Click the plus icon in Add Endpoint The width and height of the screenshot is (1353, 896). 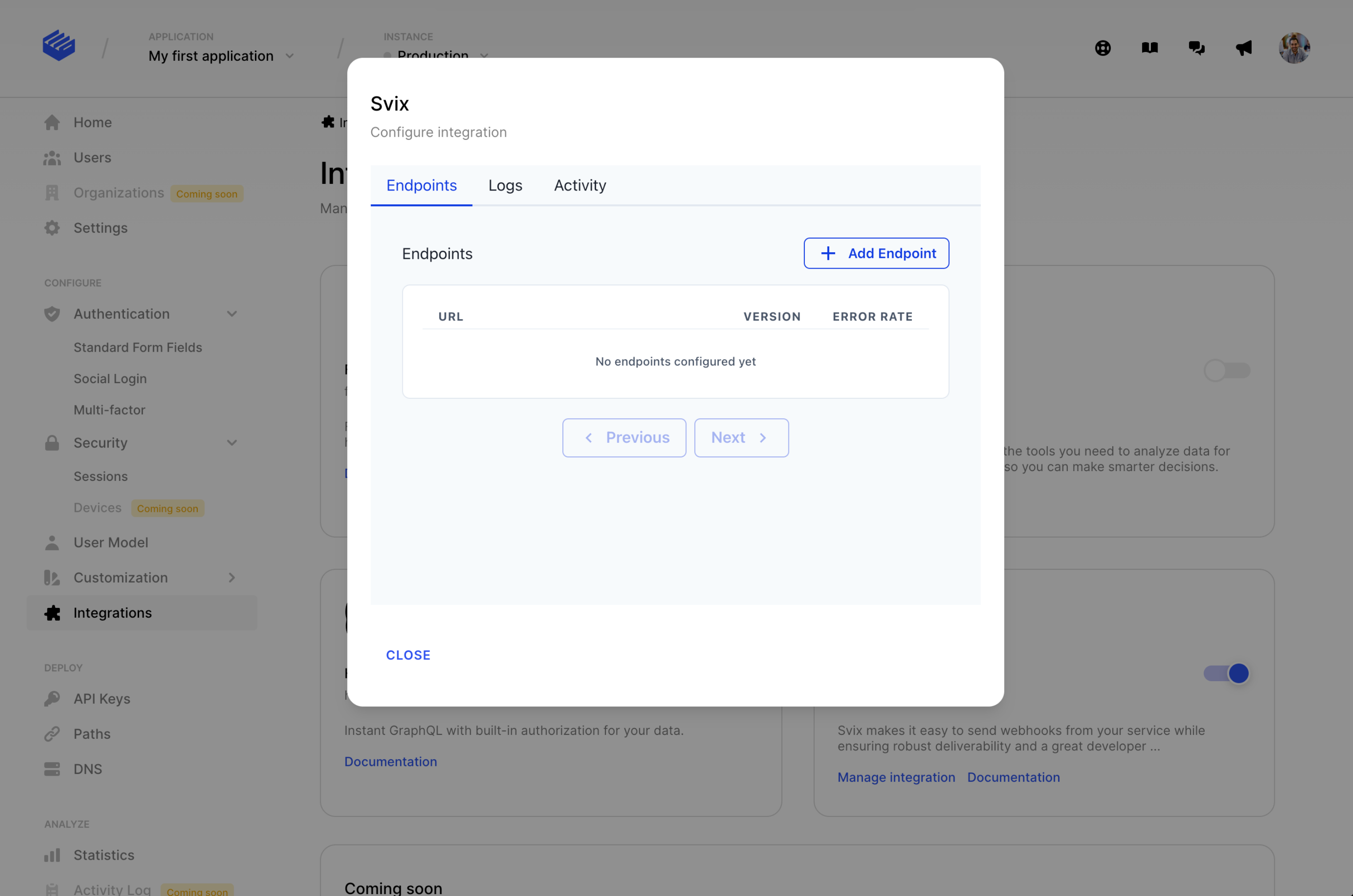(x=828, y=253)
